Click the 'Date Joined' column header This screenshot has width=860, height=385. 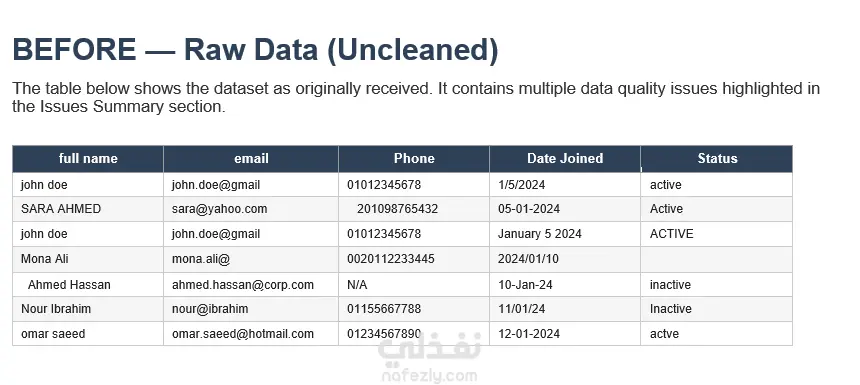565,158
